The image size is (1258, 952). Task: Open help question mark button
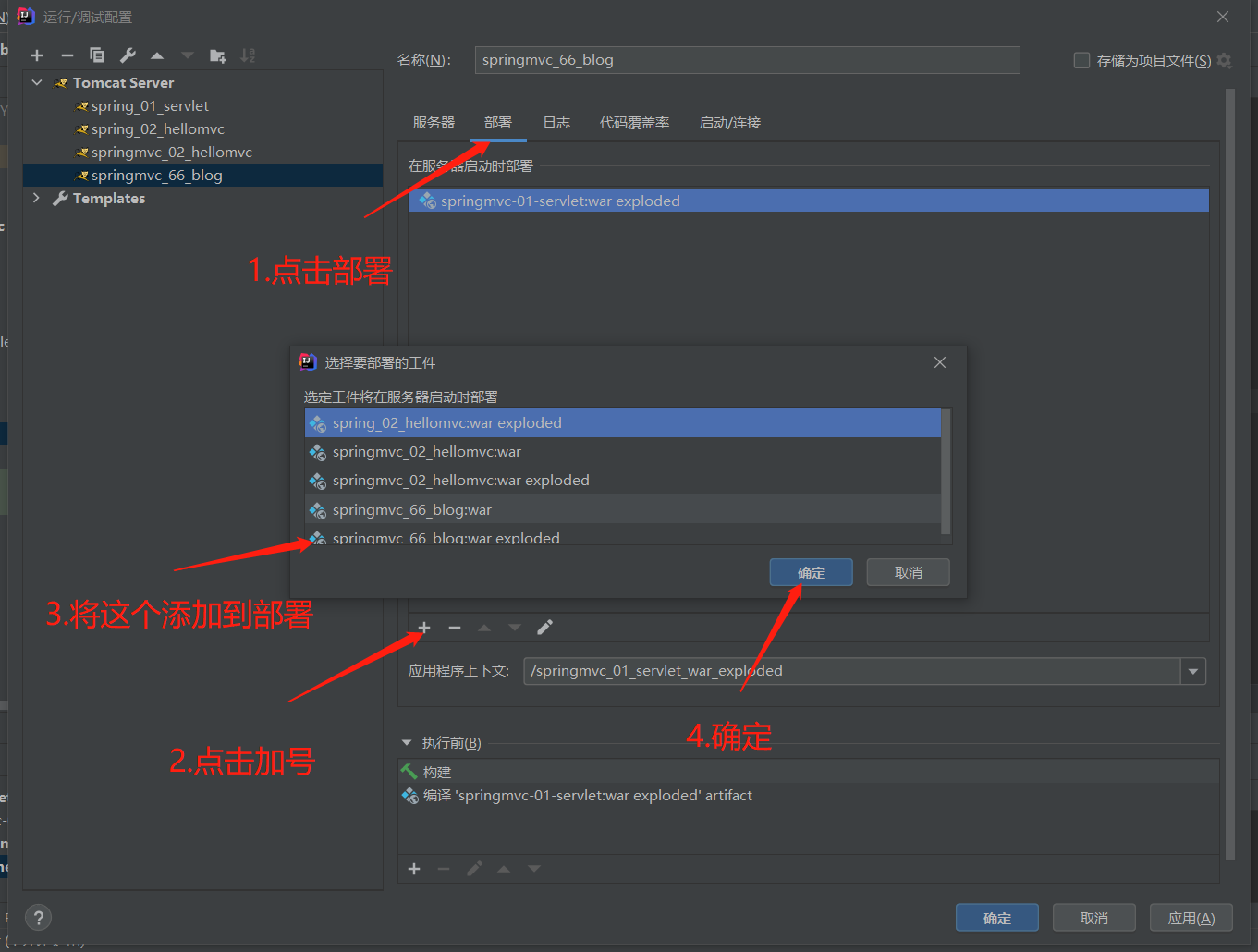(x=38, y=918)
